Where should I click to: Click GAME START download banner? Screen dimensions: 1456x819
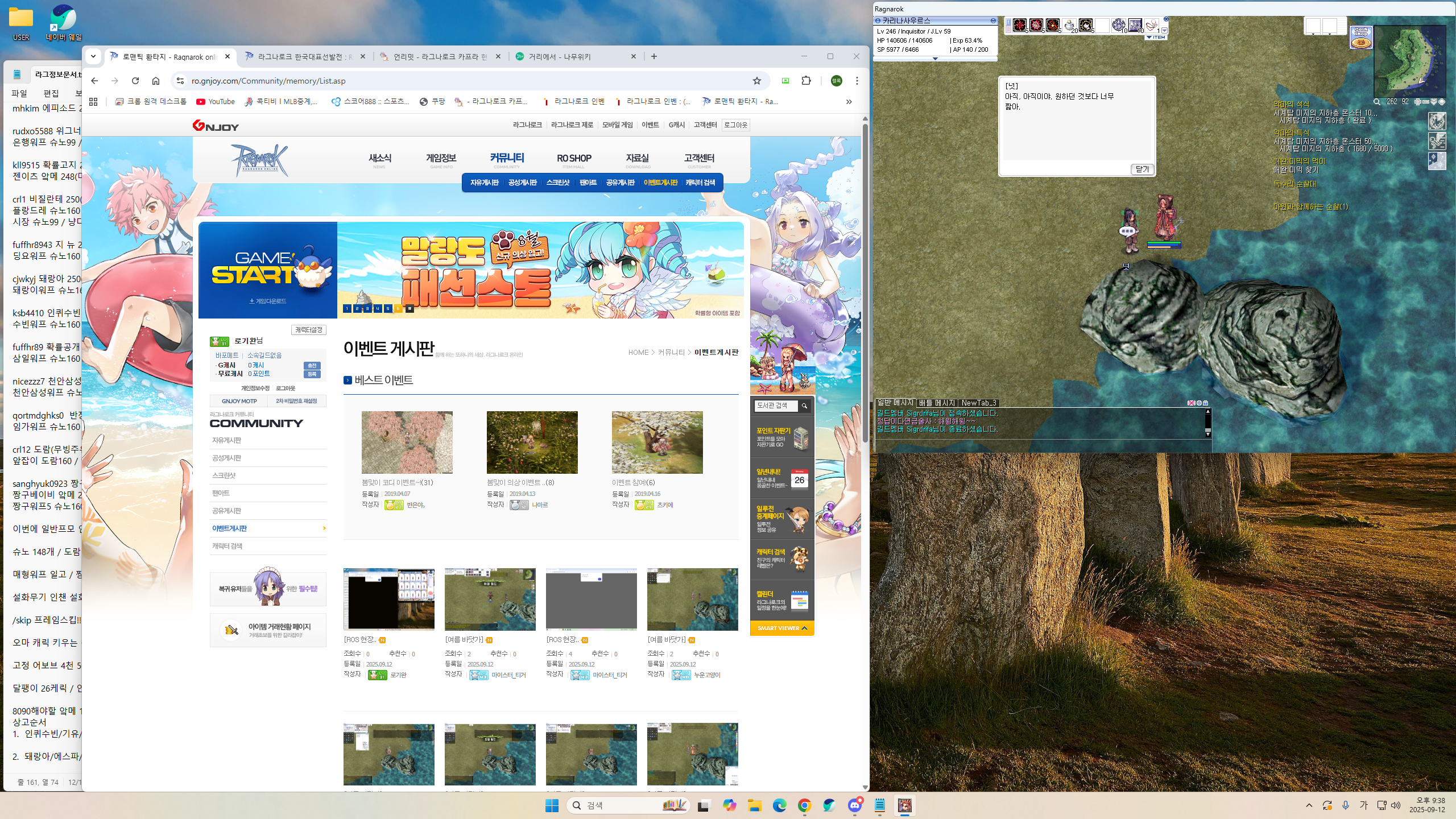click(268, 270)
